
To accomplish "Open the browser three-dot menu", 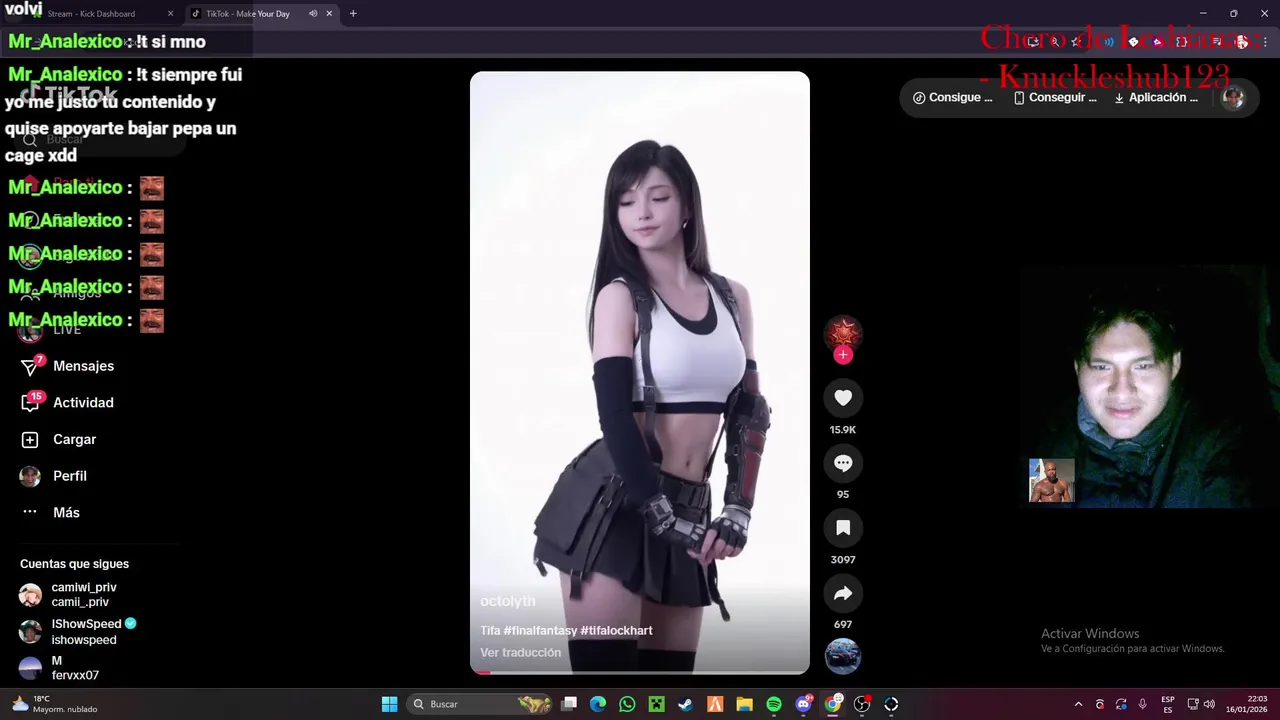I will click(x=1265, y=42).
